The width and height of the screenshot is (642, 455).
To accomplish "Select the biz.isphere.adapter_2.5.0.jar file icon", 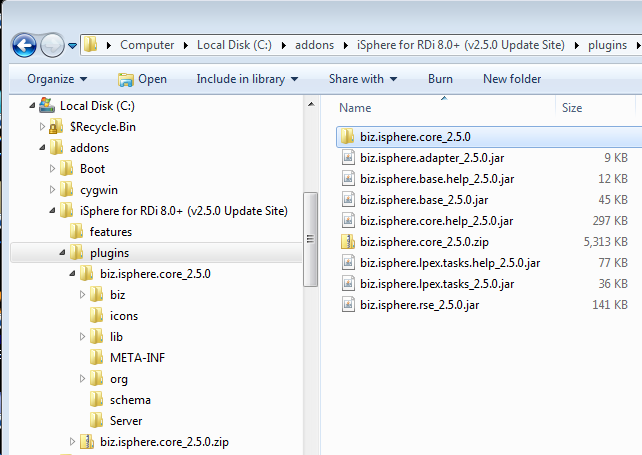I will 348,158.
